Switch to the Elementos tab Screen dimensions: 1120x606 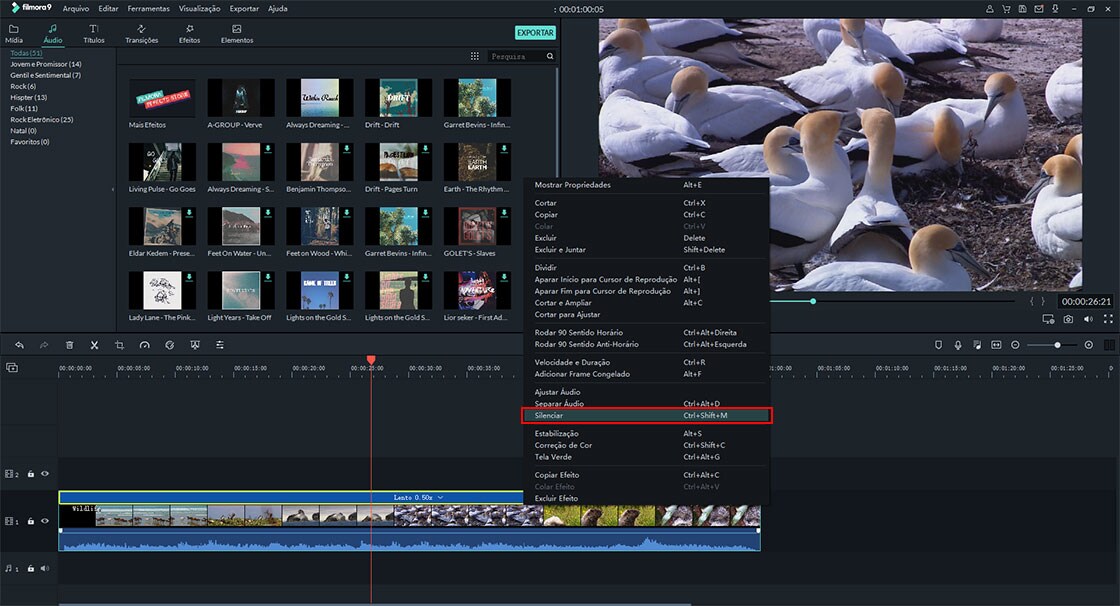coord(236,34)
